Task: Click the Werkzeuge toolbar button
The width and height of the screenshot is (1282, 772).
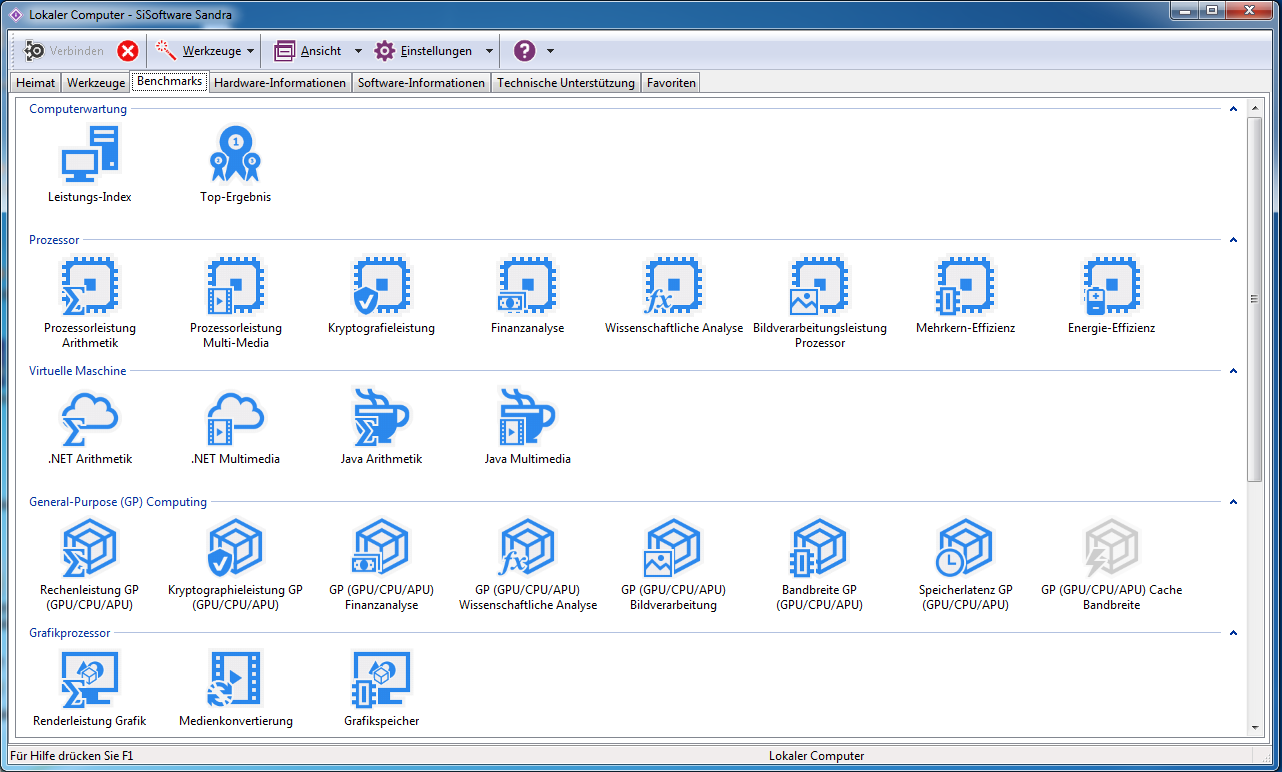Action: point(199,51)
